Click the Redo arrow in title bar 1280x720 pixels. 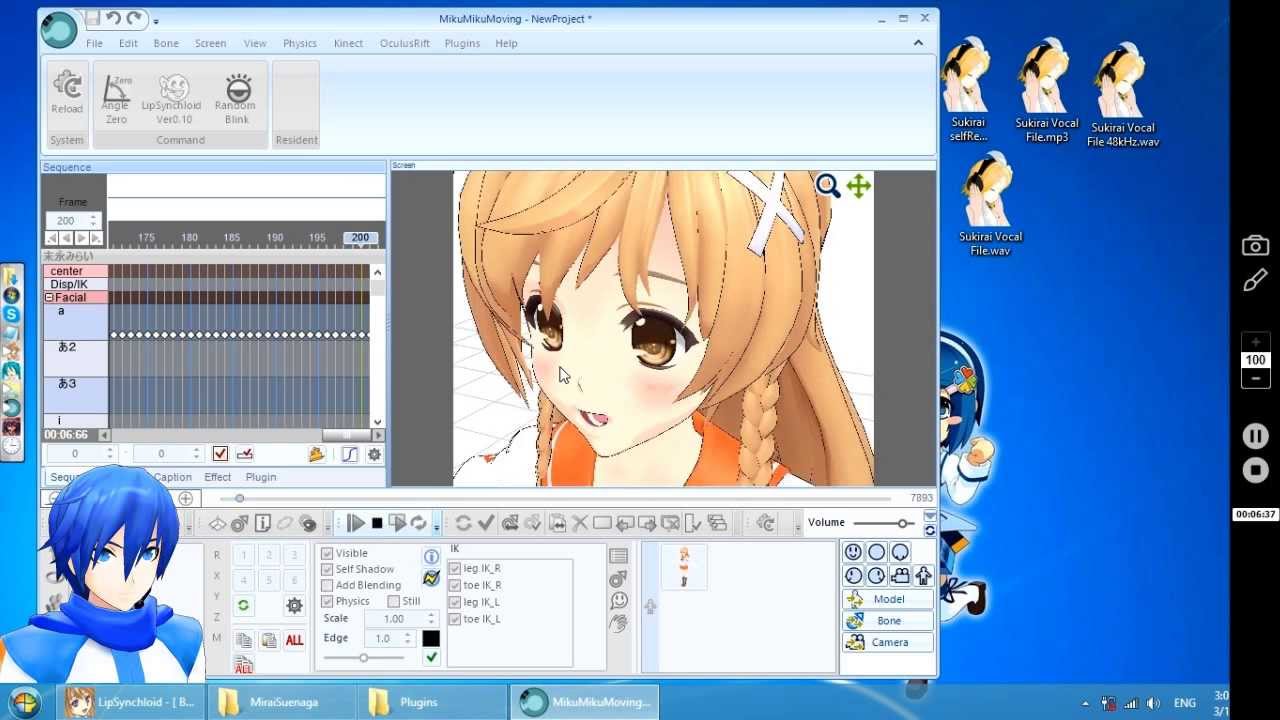(x=134, y=18)
